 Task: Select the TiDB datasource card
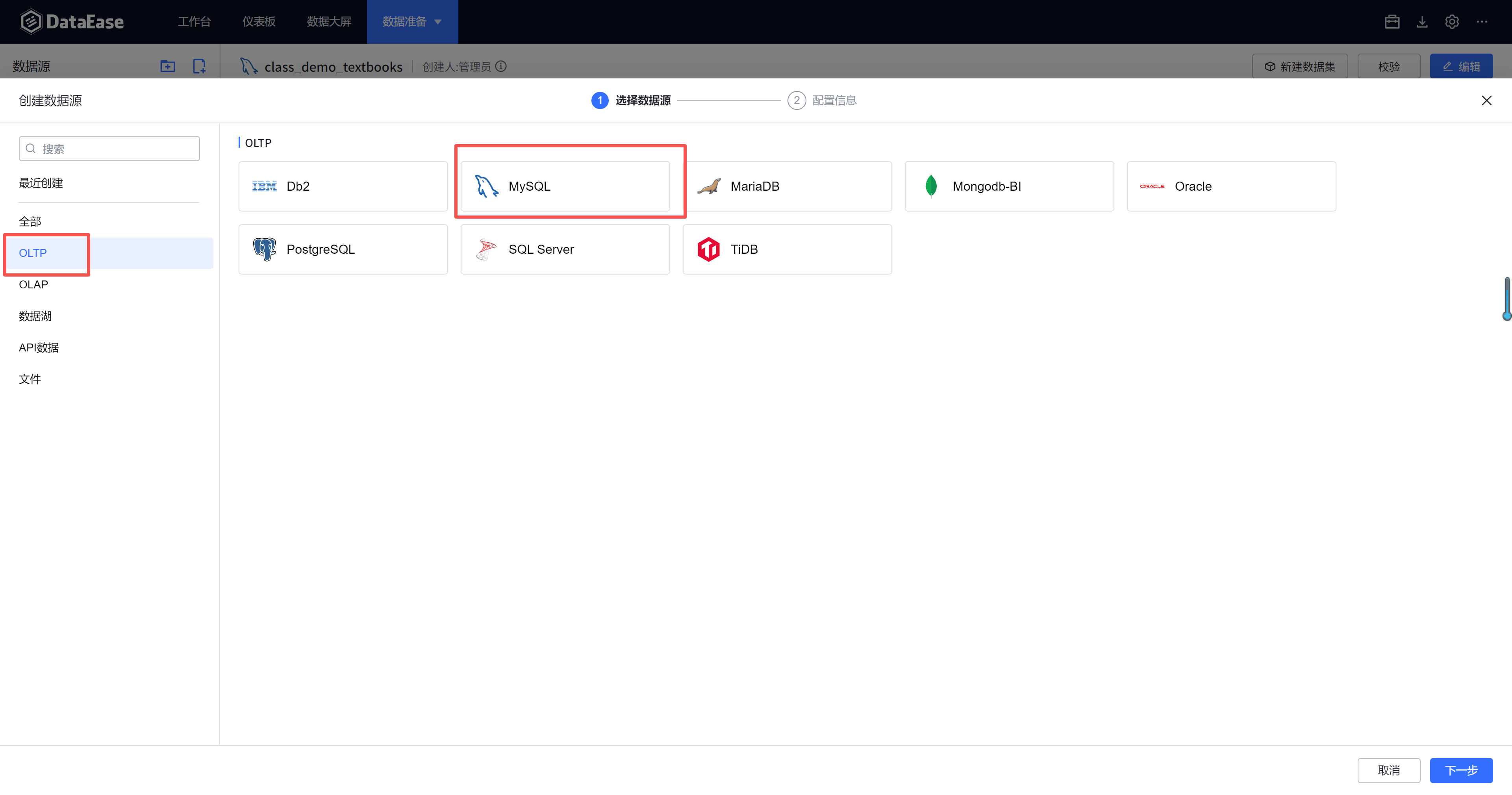pyautogui.click(x=787, y=249)
